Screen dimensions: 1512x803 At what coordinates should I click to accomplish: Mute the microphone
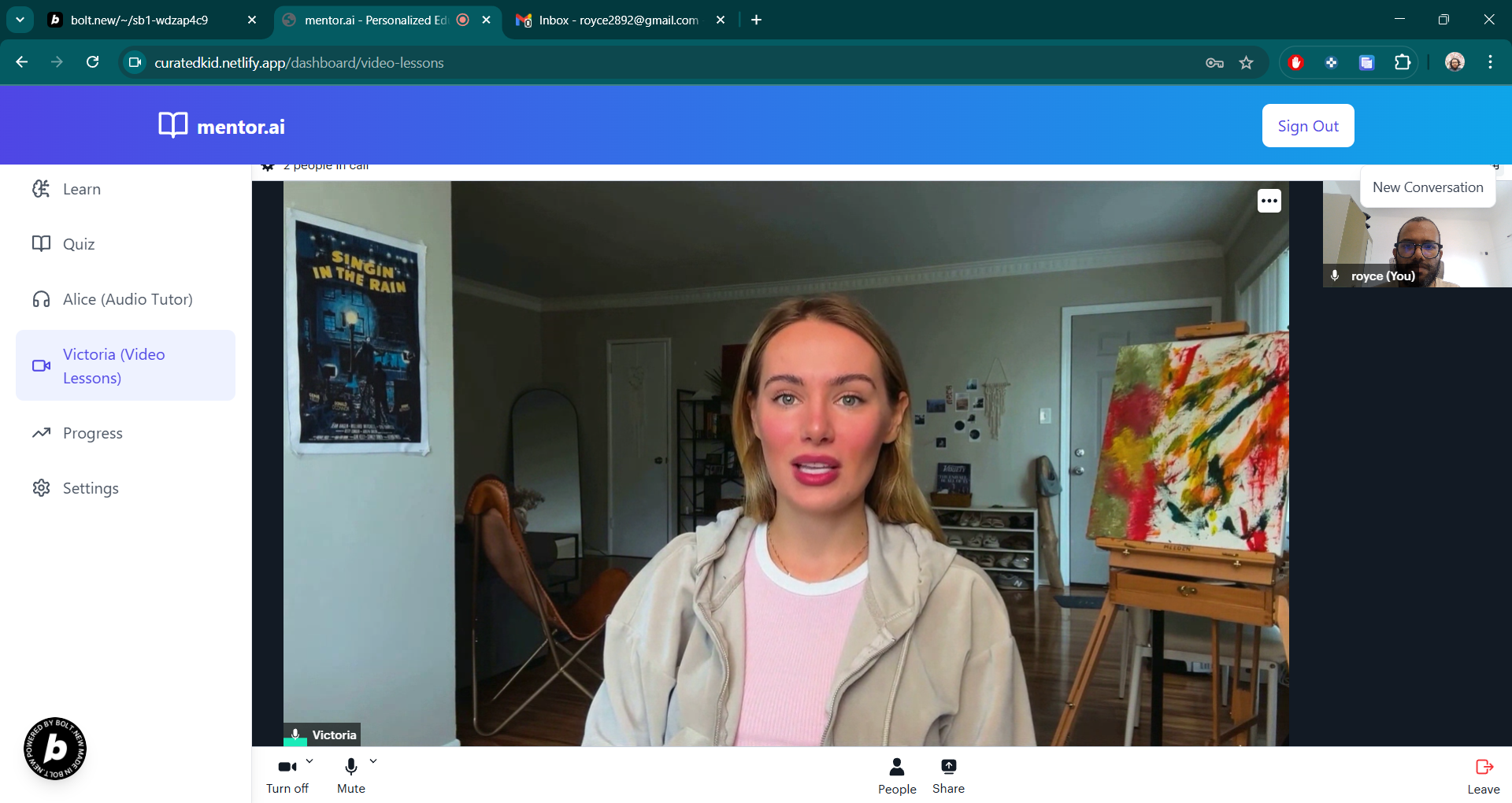tap(351, 775)
